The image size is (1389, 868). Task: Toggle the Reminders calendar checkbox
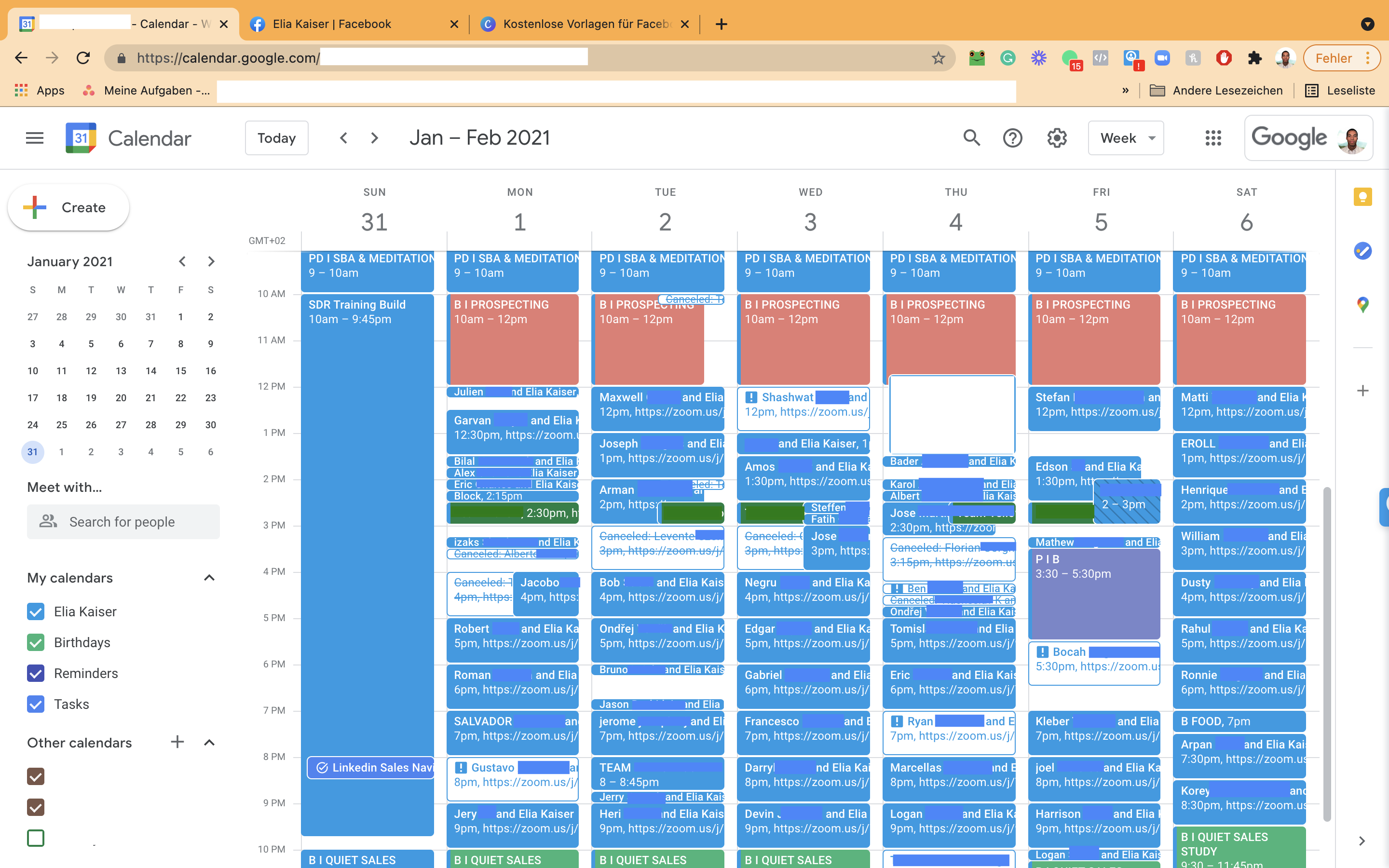point(36,673)
